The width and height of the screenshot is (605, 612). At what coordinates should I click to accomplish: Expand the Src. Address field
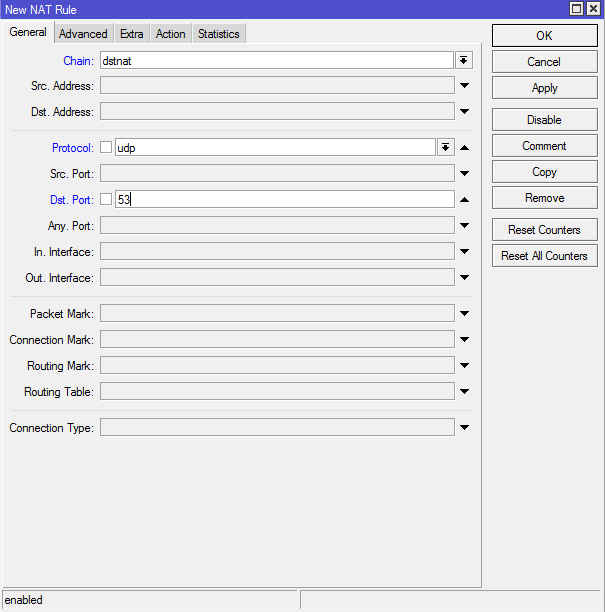464,85
